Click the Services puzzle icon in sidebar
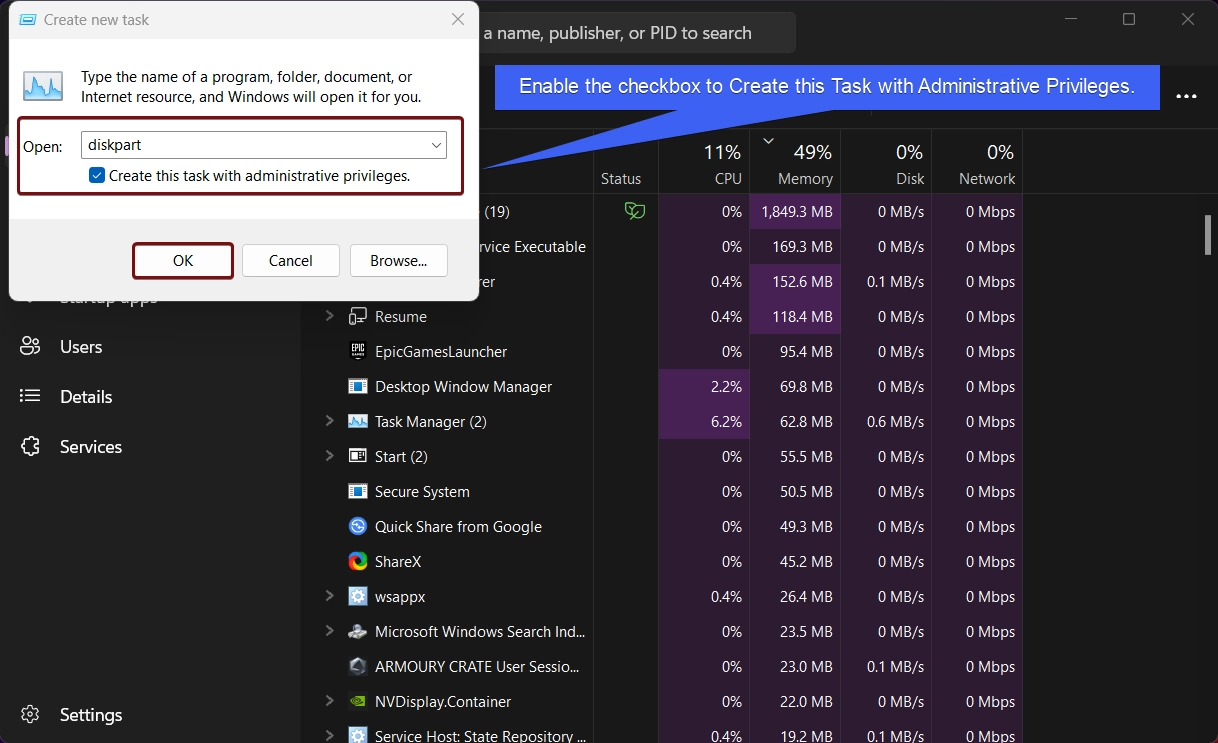This screenshot has height=743, width=1218. (30, 447)
